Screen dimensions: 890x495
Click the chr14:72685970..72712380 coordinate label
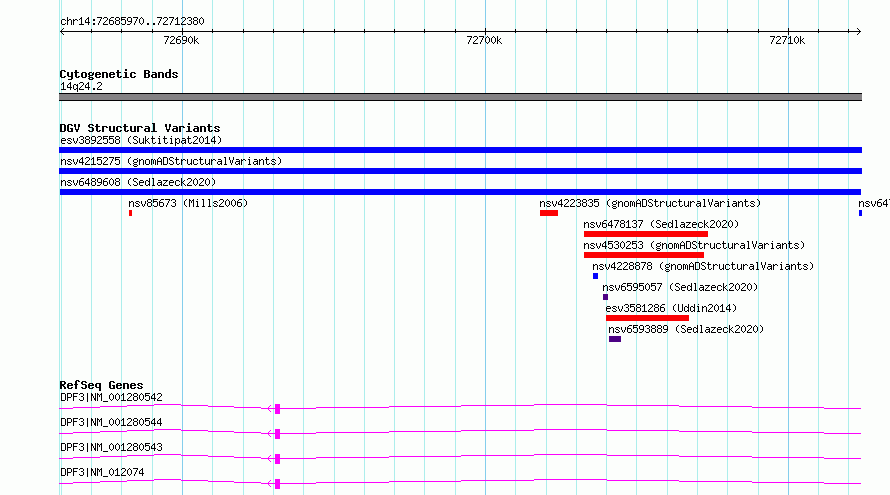132,21
